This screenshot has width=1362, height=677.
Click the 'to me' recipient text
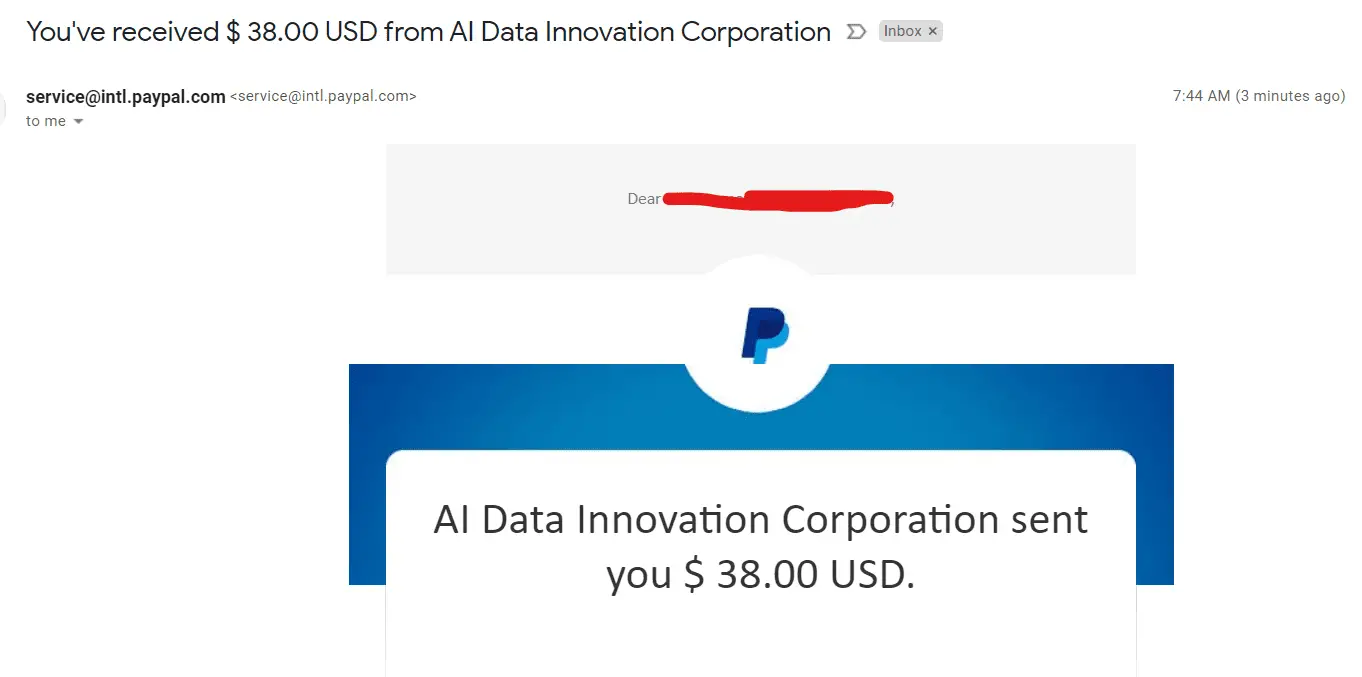tap(46, 121)
